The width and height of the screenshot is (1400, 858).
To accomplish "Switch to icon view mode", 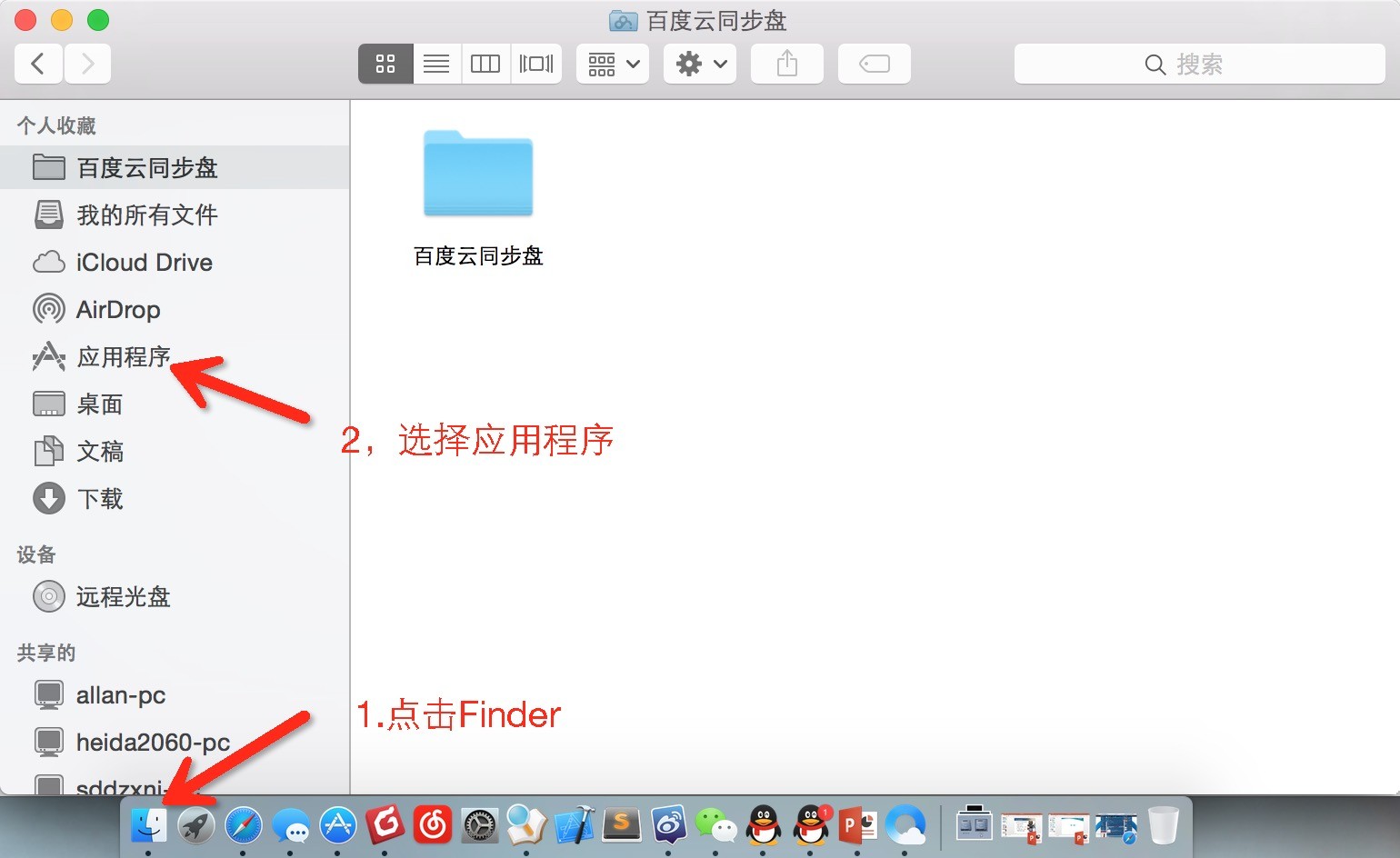I will (385, 64).
